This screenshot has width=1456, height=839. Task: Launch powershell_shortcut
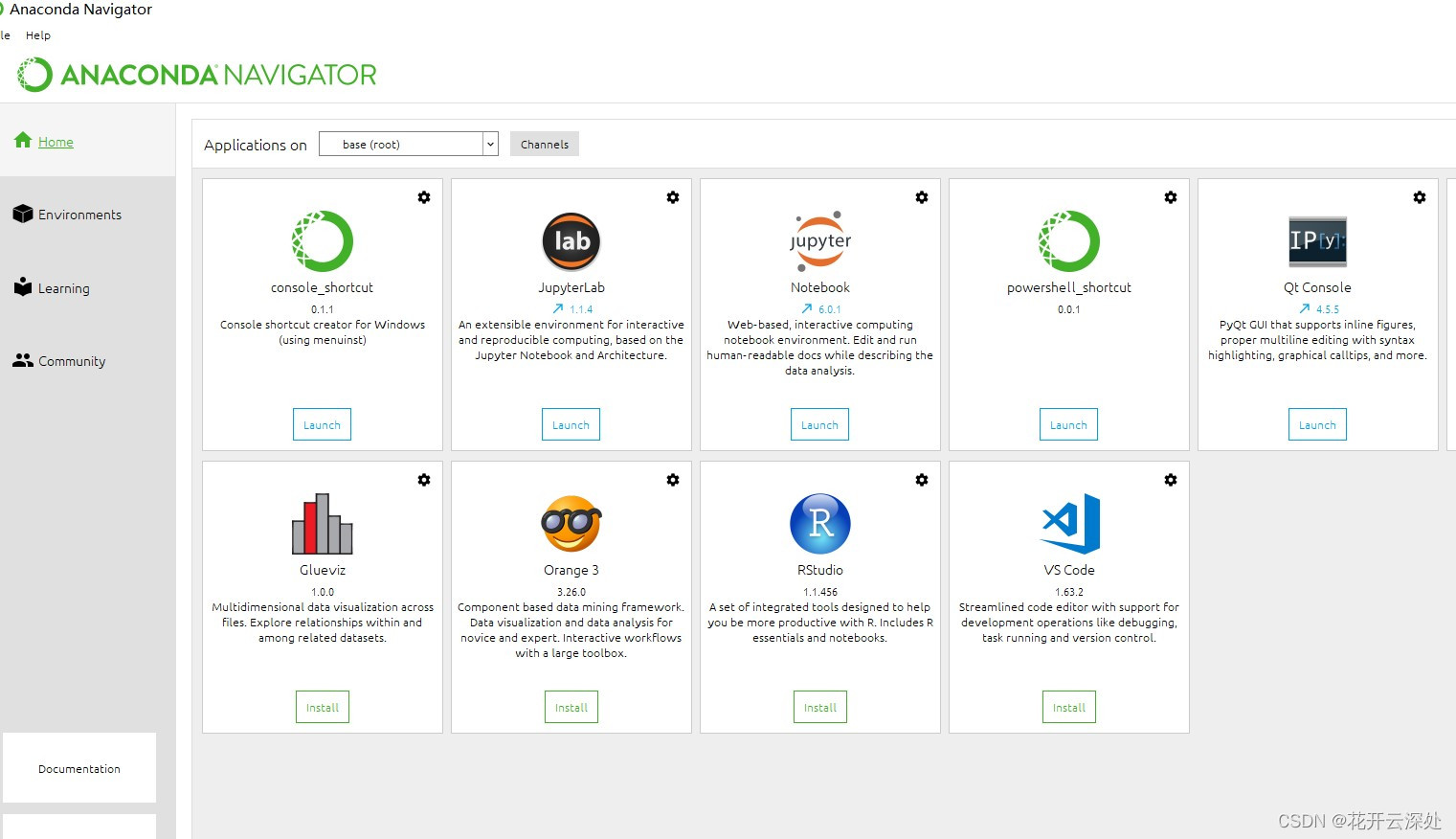coord(1068,424)
